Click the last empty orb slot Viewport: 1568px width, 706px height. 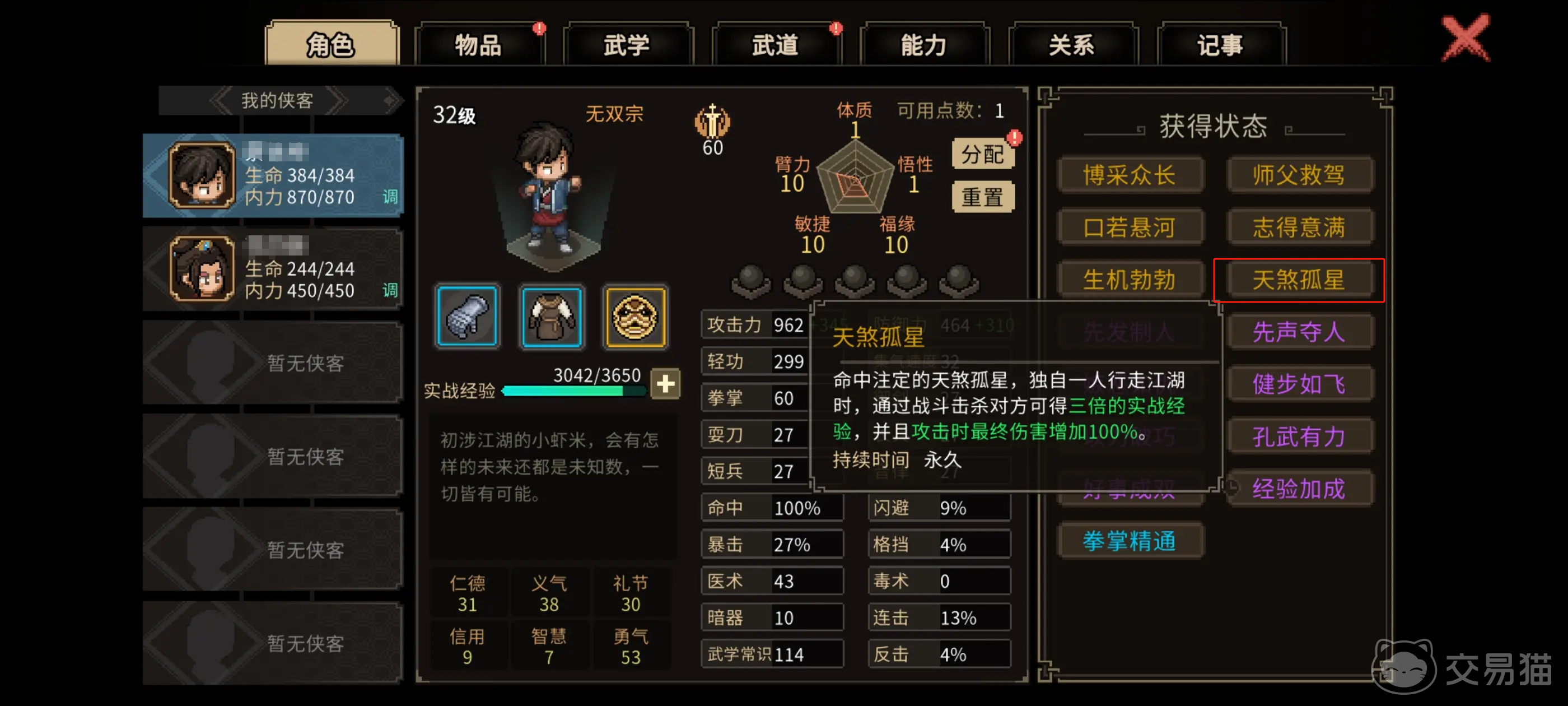pos(959,281)
